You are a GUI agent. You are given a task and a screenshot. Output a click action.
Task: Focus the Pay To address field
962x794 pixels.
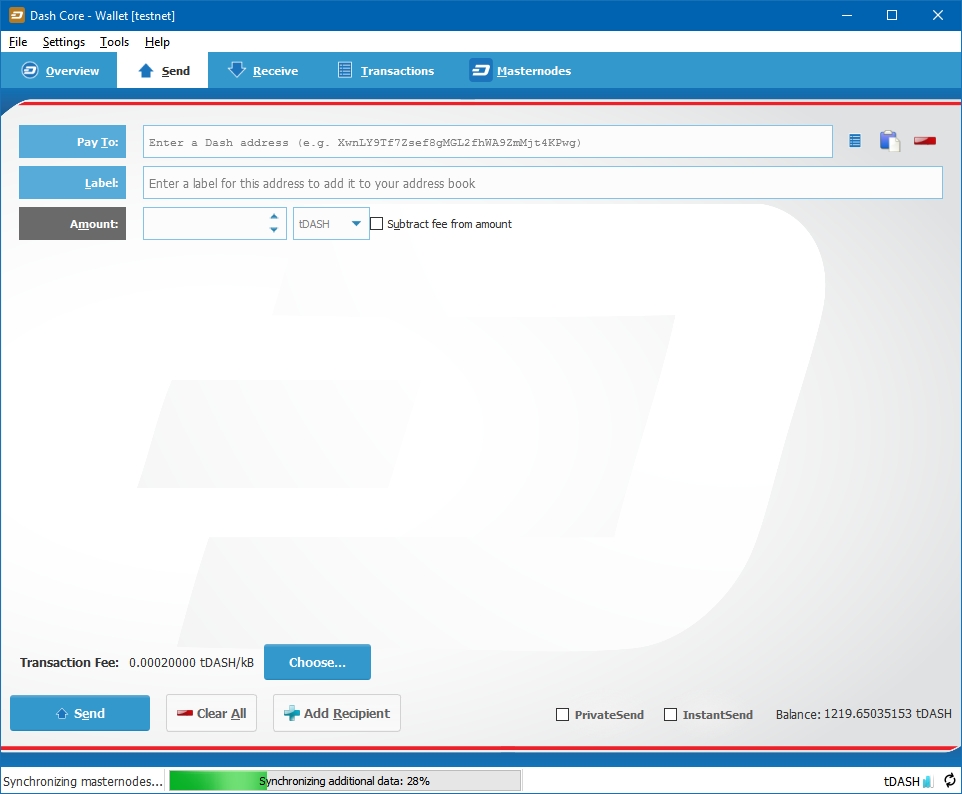coord(488,142)
